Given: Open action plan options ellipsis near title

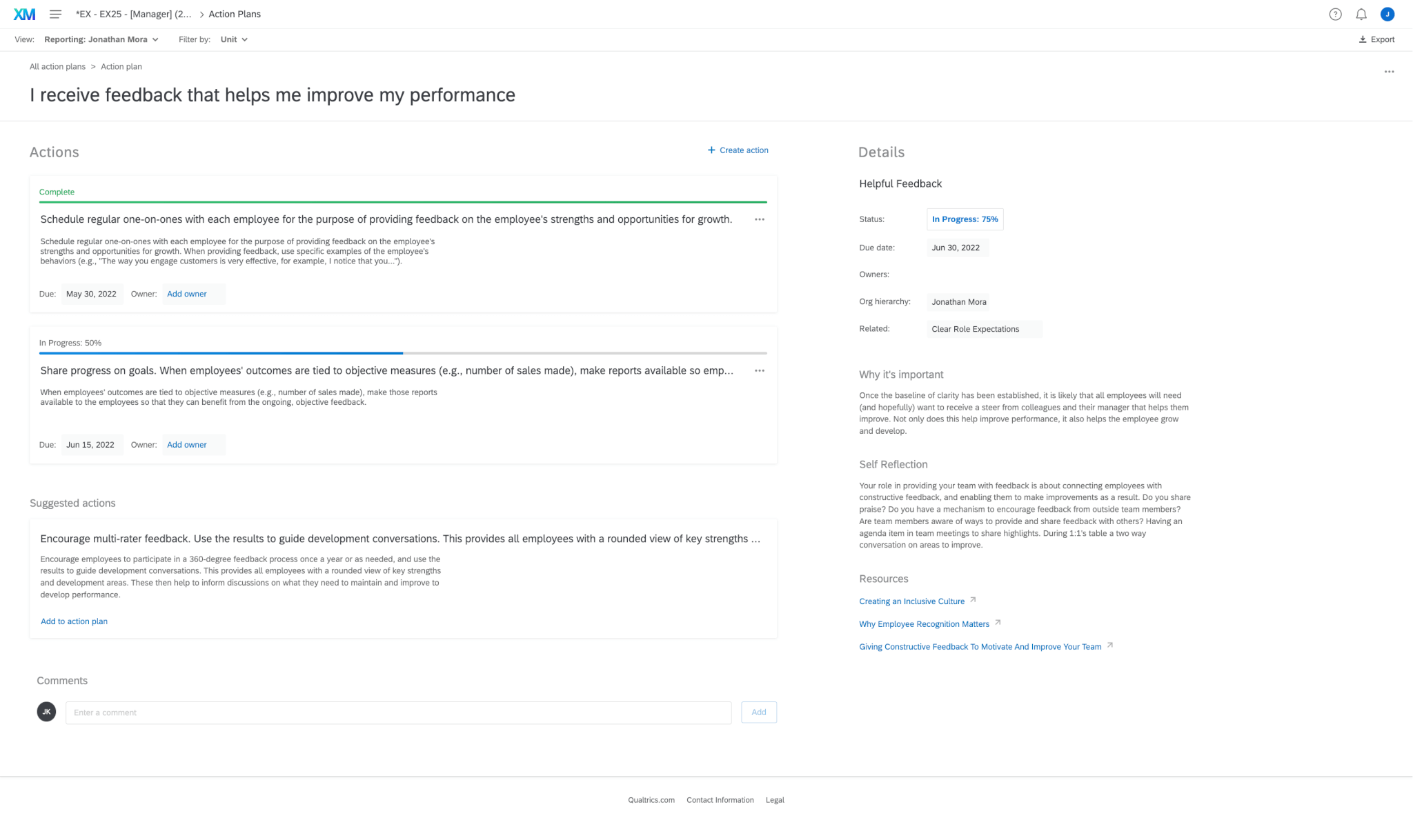Looking at the screenshot, I should click(x=1389, y=72).
